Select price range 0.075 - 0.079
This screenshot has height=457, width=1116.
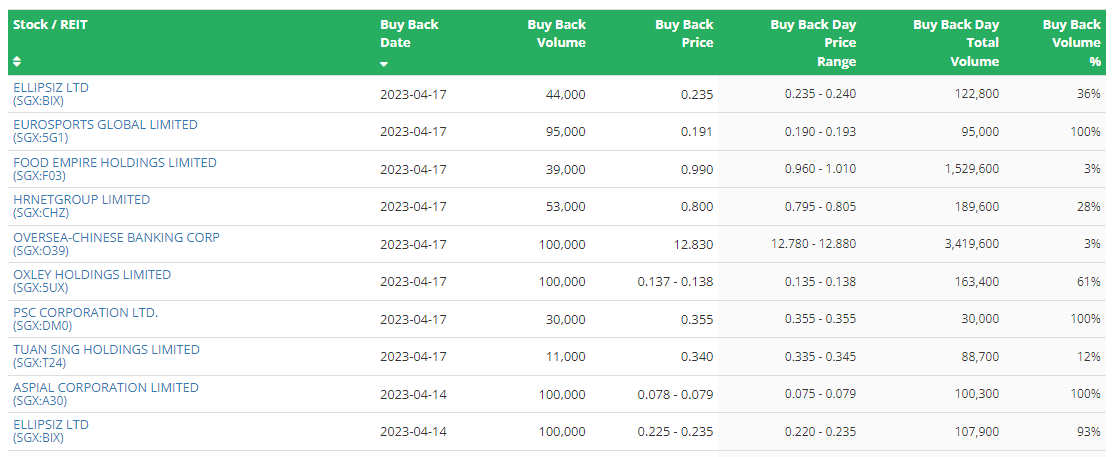point(821,394)
